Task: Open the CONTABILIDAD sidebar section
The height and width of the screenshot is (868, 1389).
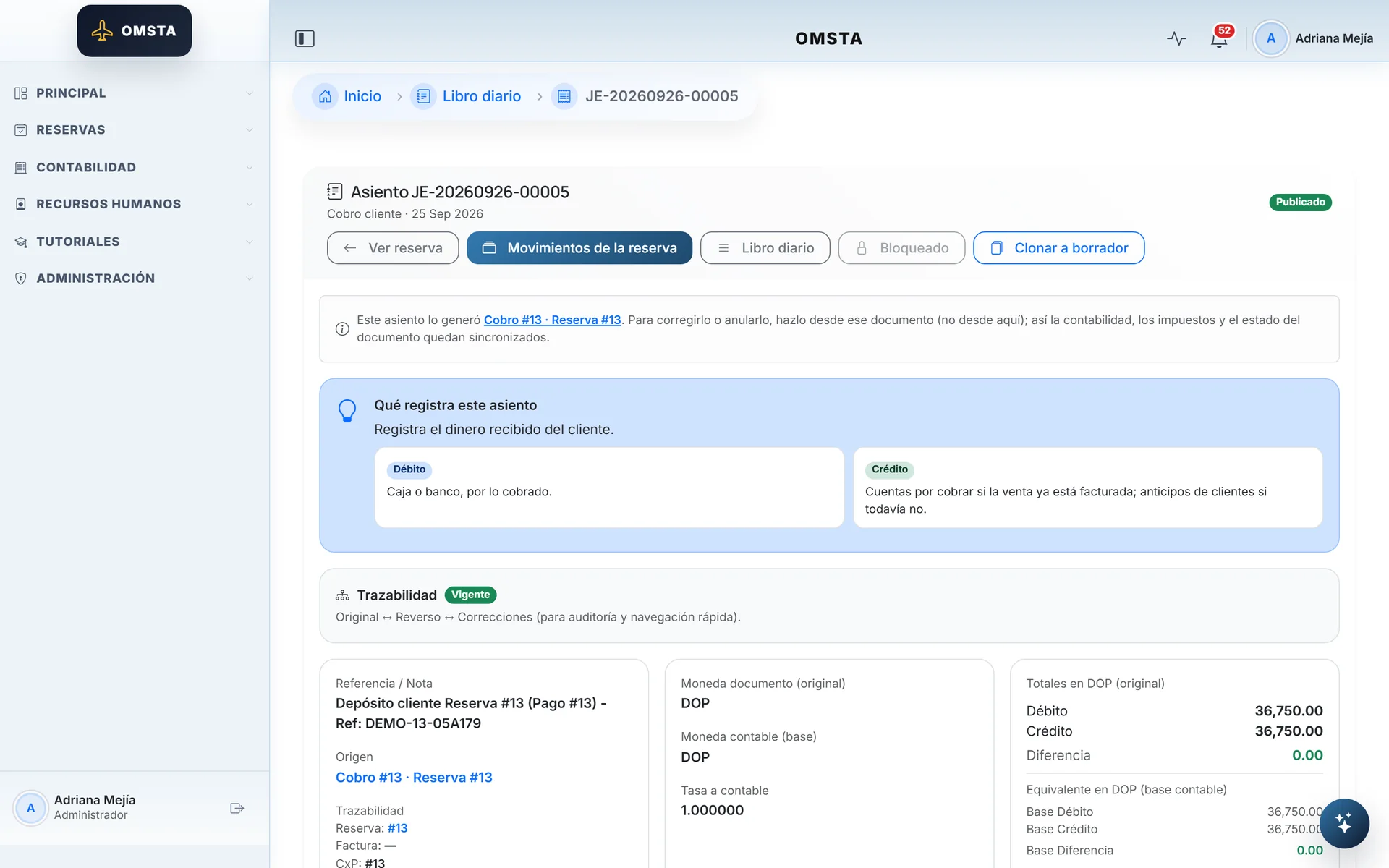Action: point(135,168)
